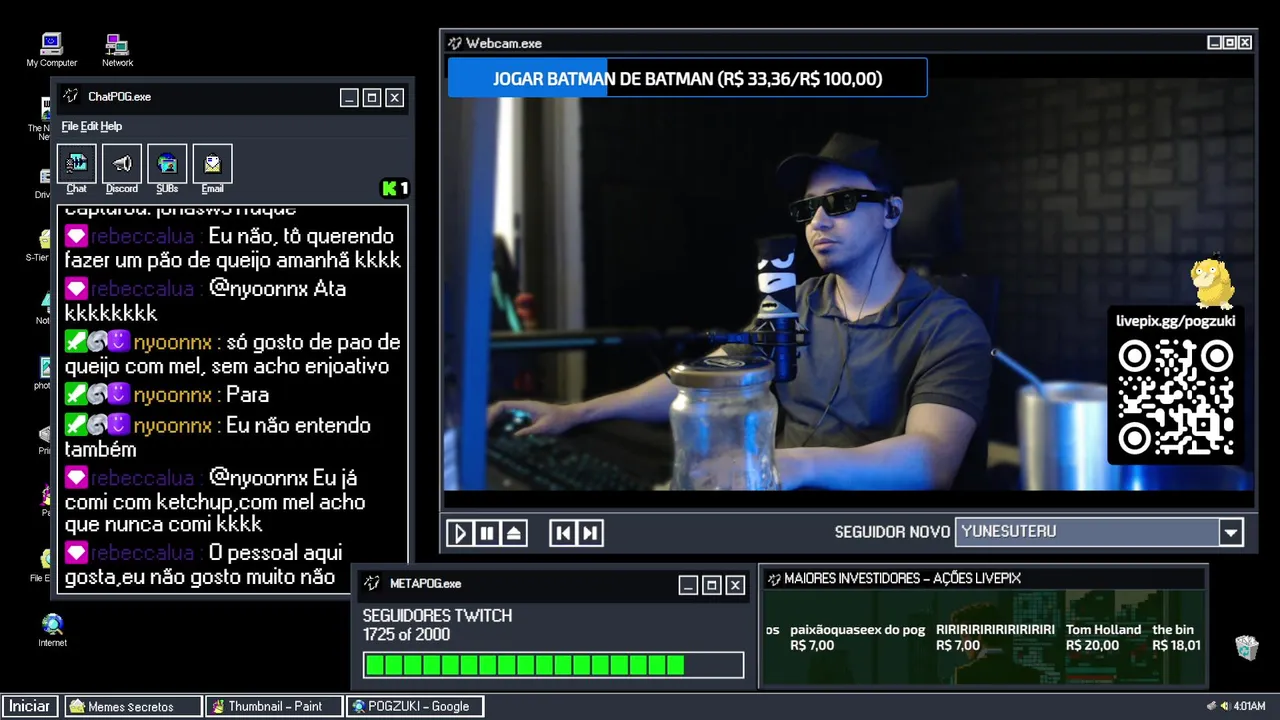Click 'Tom Holland' investor entry
This screenshot has height=720, width=1280.
click(1103, 637)
